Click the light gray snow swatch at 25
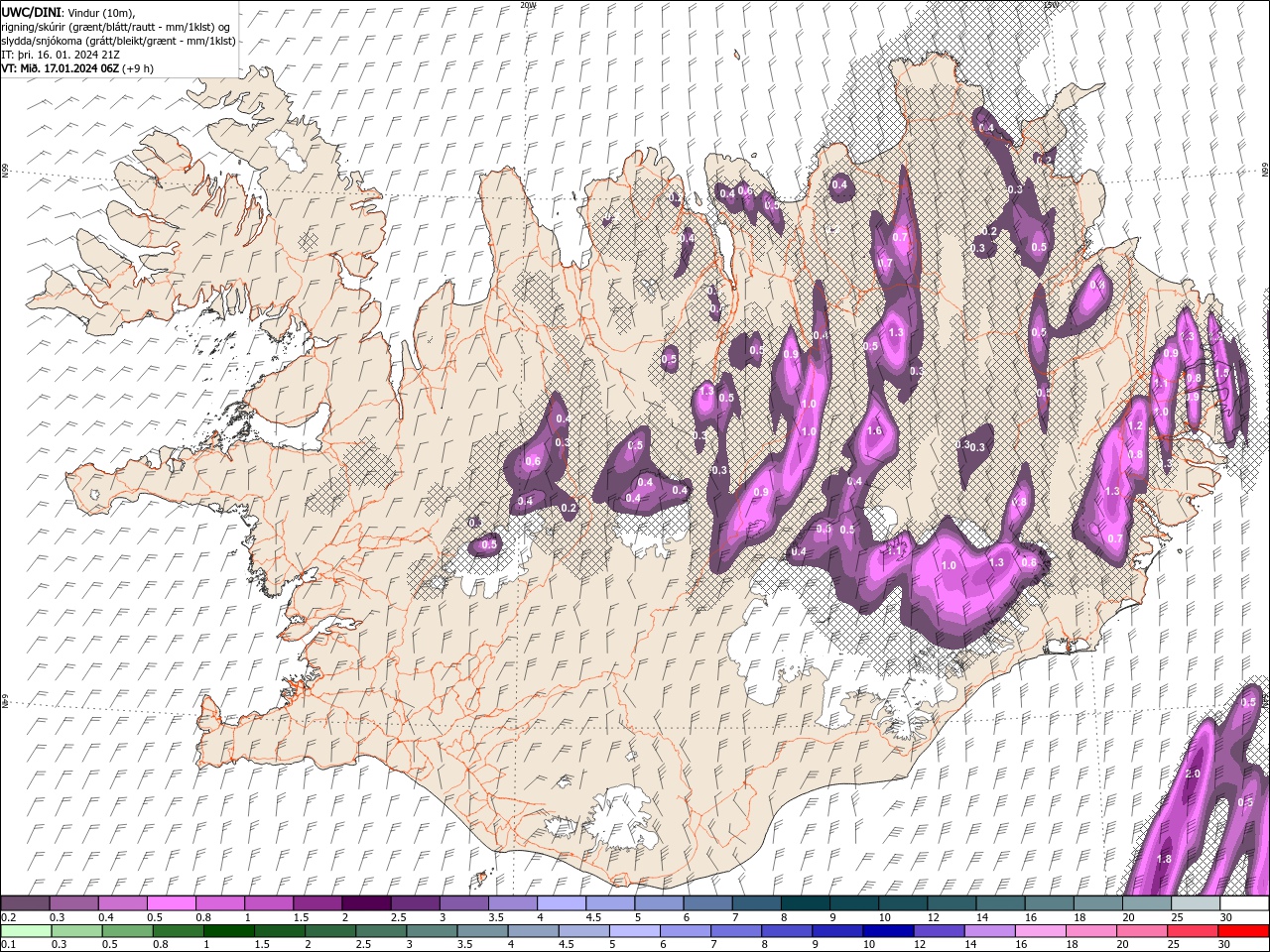This screenshot has width=1270, height=952. [1196, 903]
